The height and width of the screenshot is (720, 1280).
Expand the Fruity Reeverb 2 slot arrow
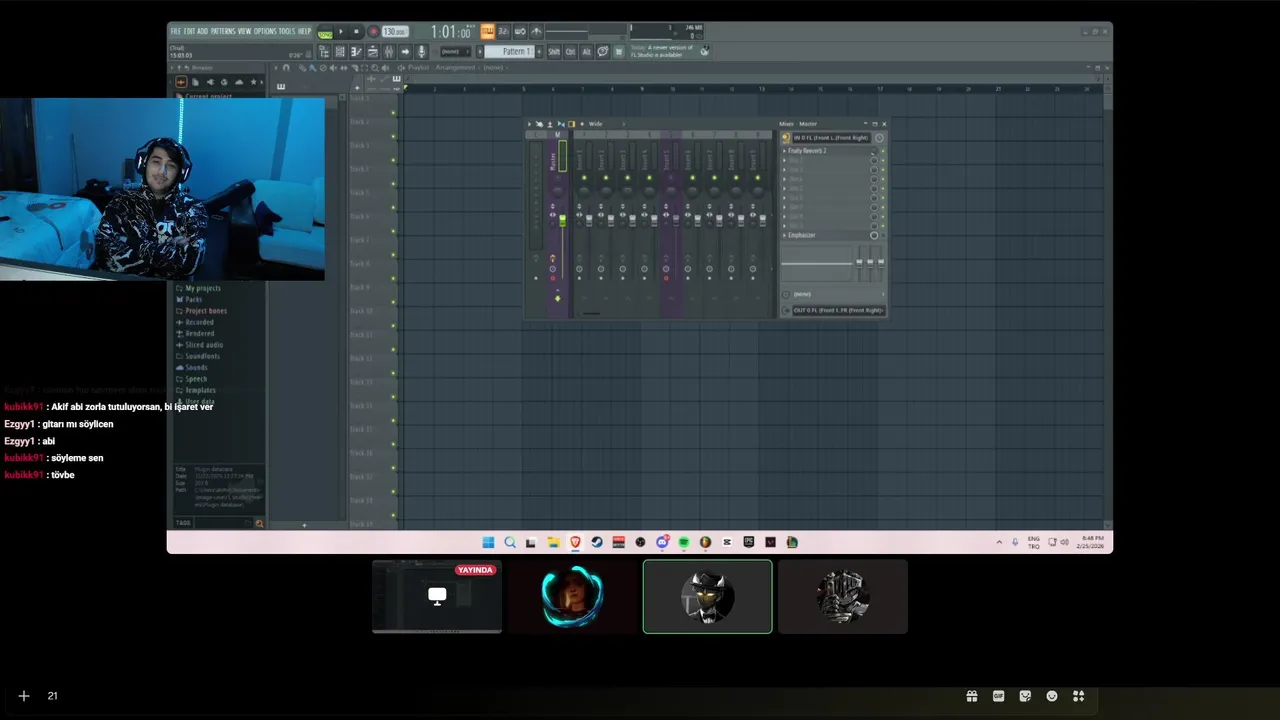pos(784,151)
